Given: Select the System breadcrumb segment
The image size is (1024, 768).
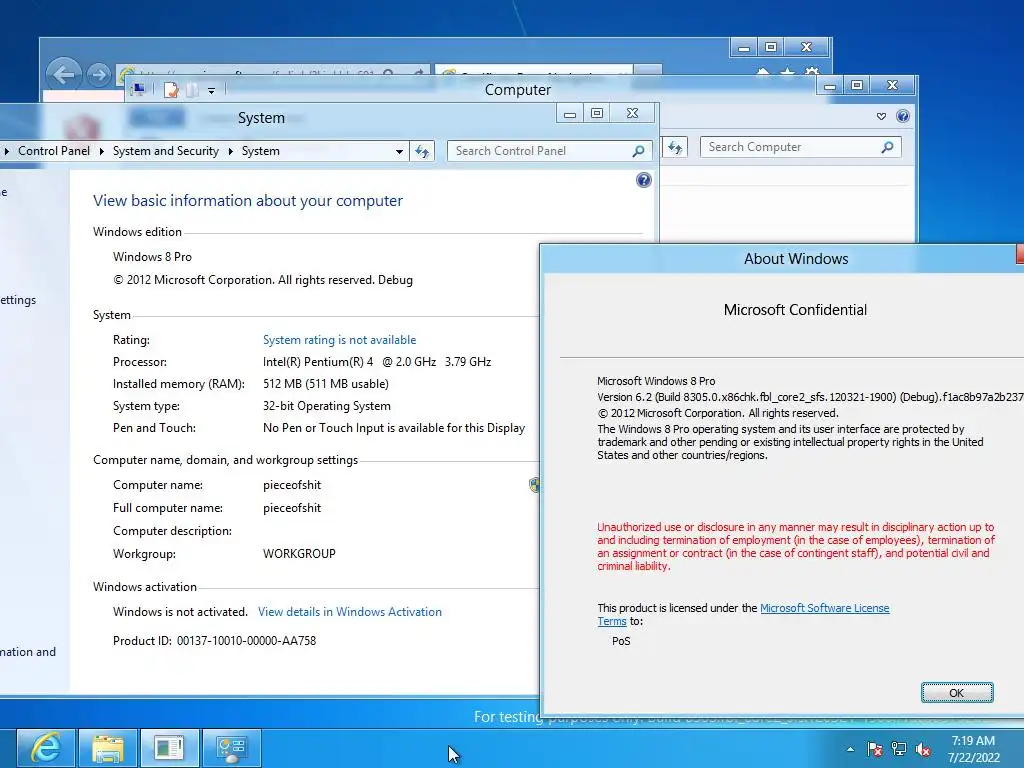Looking at the screenshot, I should 261,151.
